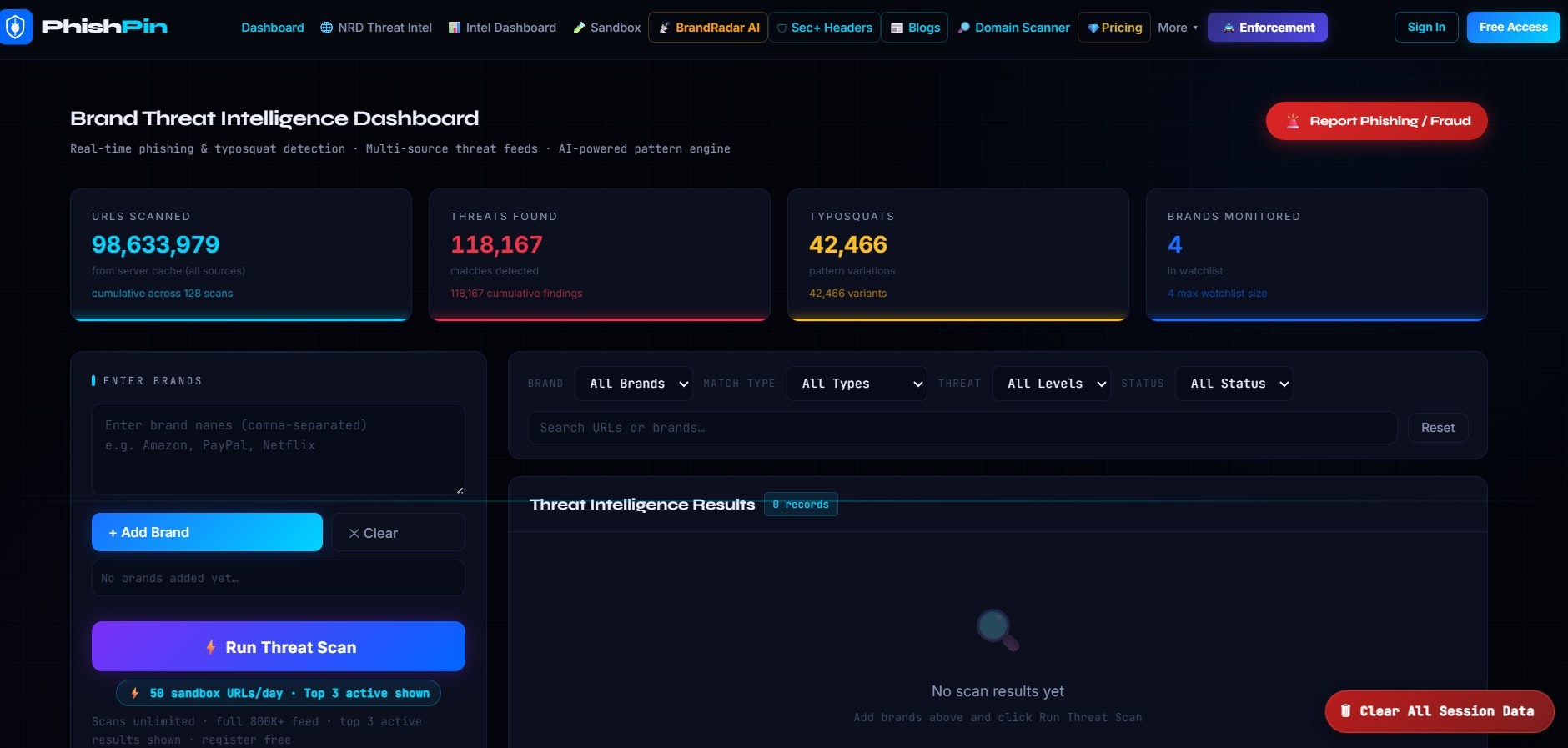This screenshot has width=1568, height=748.
Task: Click 118,167 cumulative findings text
Action: coord(516,294)
